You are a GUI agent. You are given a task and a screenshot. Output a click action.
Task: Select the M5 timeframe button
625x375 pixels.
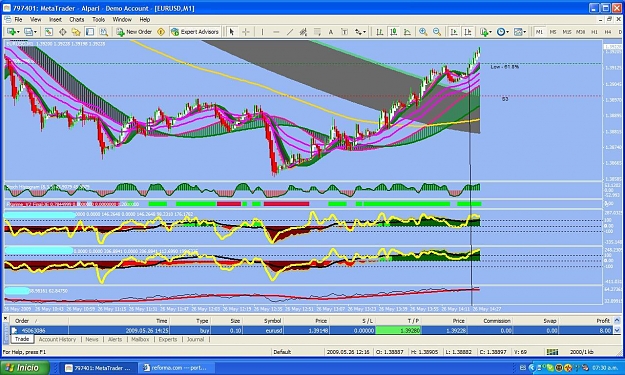tap(553, 32)
